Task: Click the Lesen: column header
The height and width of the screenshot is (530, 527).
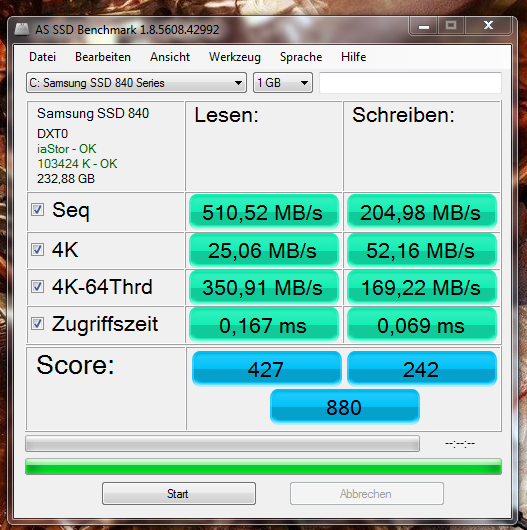Action: [x=226, y=115]
